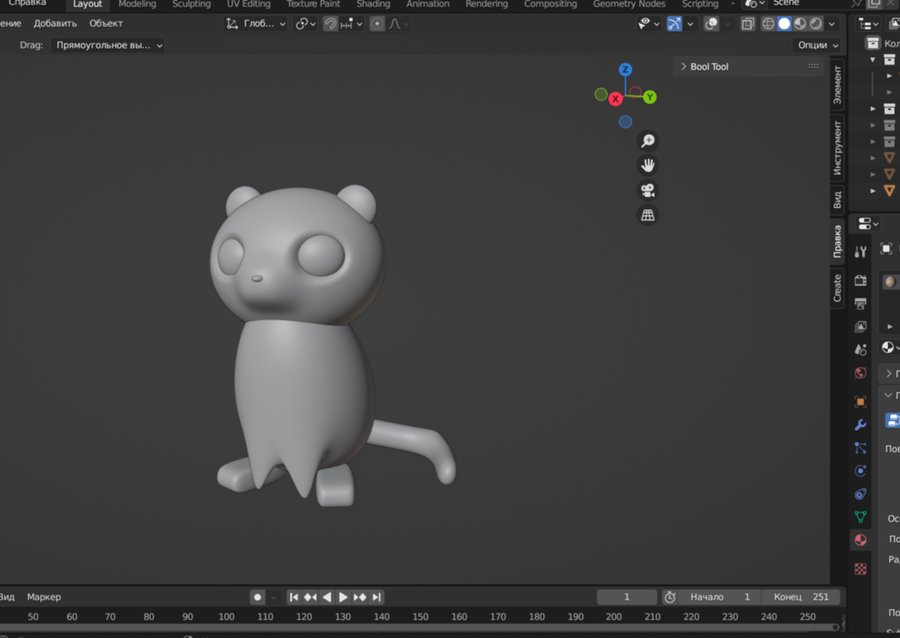Image resolution: width=900 pixels, height=638 pixels.
Task: Open the Material properties sphere tab
Action: [860, 540]
